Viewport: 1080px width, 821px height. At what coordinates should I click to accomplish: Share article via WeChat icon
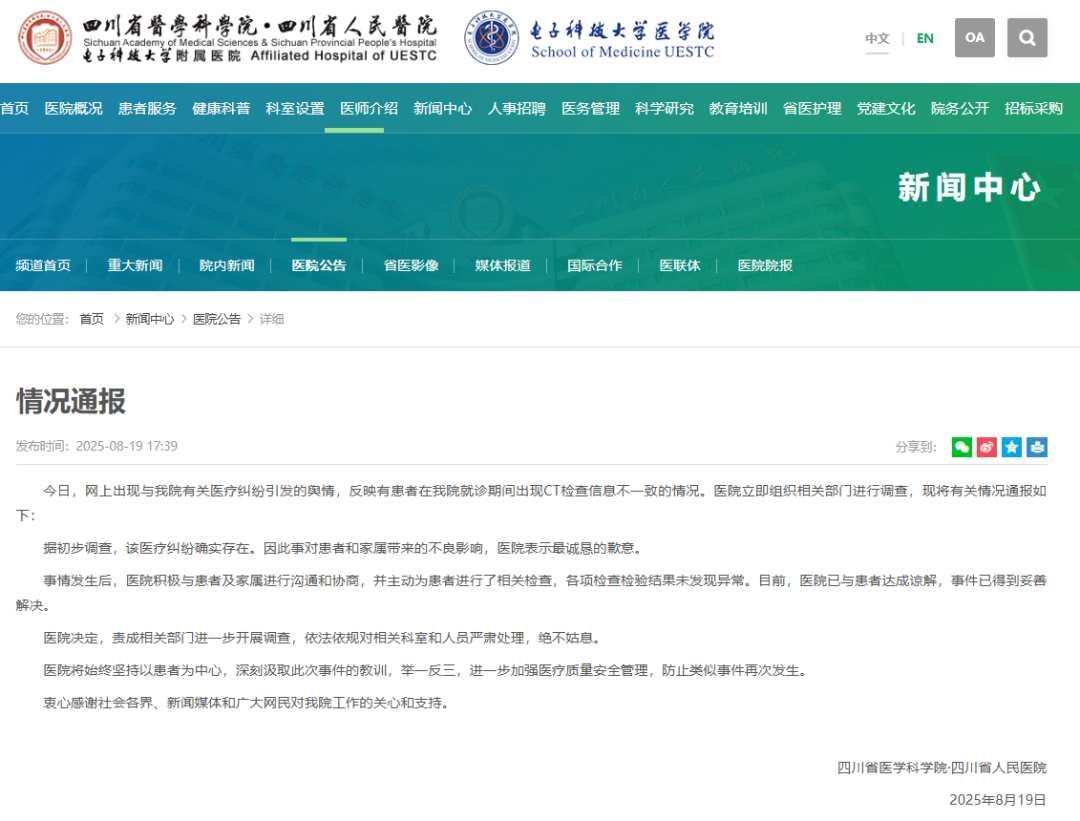coord(962,447)
